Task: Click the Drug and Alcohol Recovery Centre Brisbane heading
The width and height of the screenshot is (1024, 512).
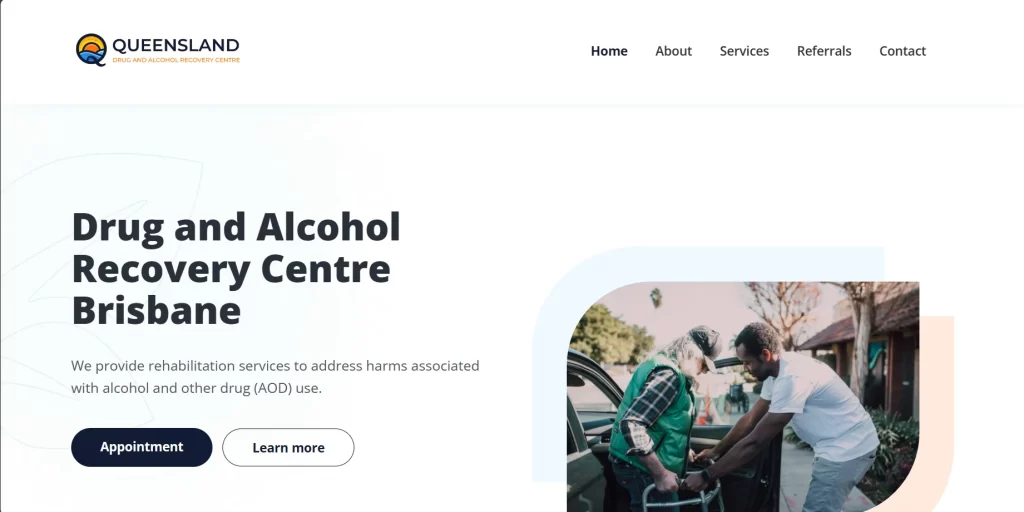Action: tap(236, 268)
